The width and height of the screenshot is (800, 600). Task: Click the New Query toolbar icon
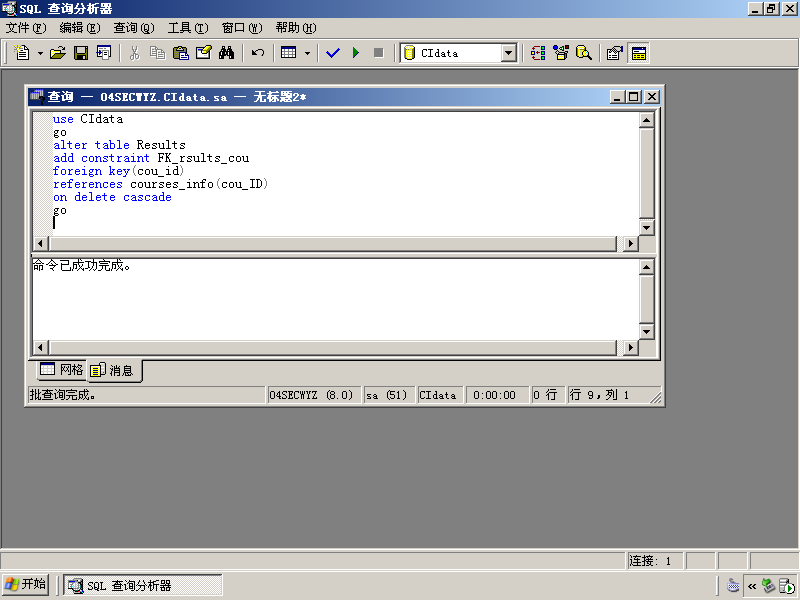pyautogui.click(x=22, y=53)
